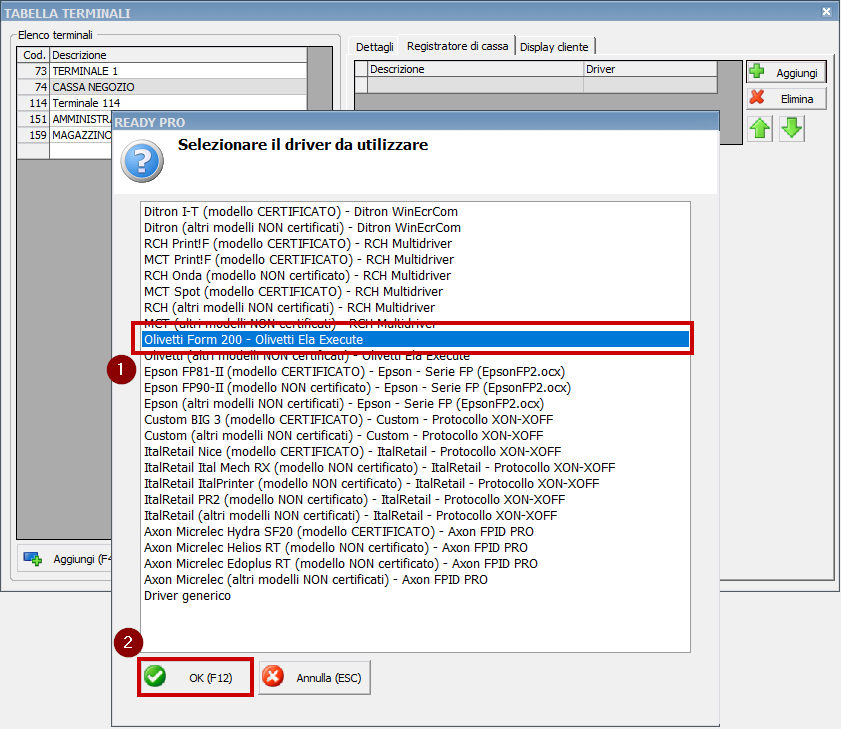Click the Cod. column header
Screen dimensions: 841x729
(x=34, y=55)
